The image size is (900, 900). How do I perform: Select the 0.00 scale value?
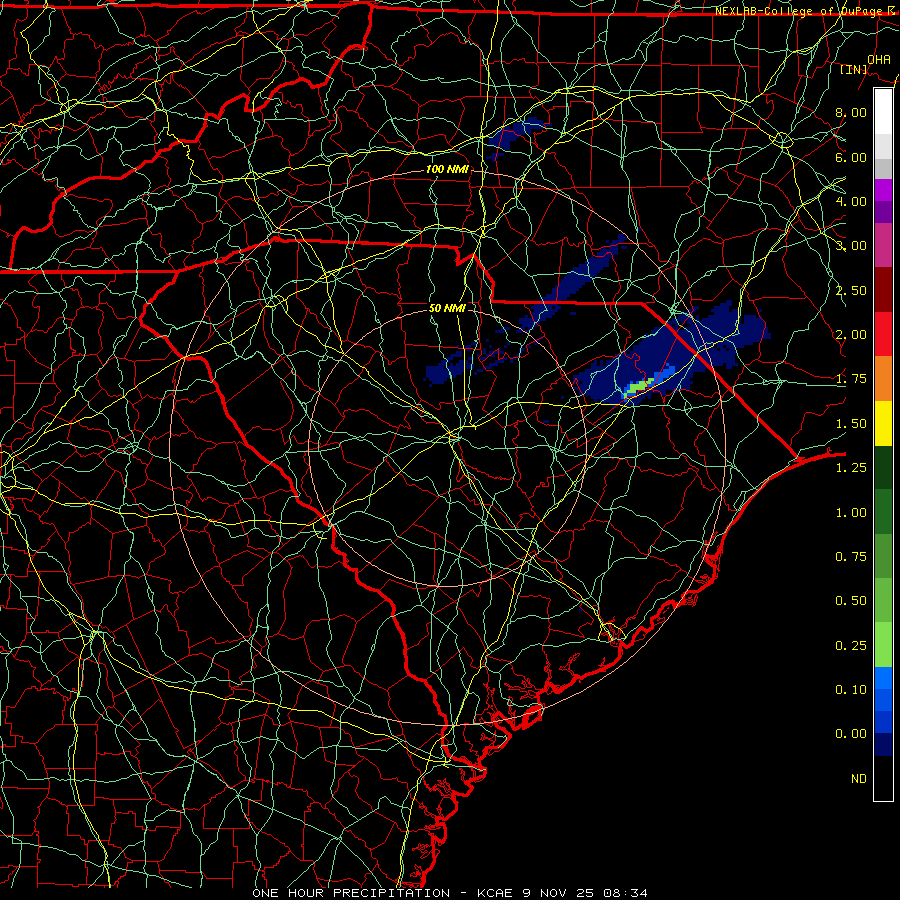pos(851,734)
